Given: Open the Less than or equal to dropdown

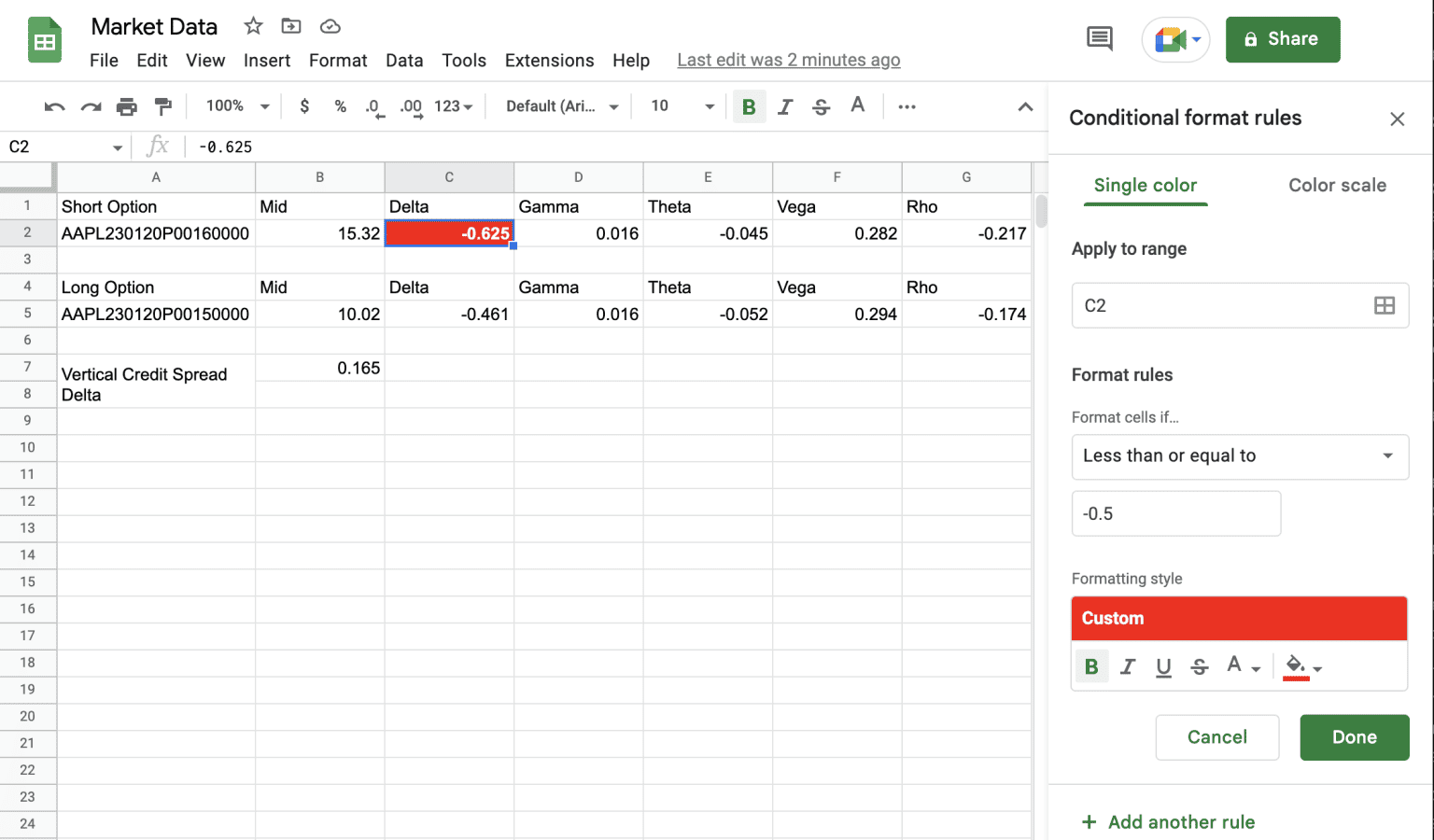Looking at the screenshot, I should [1240, 456].
